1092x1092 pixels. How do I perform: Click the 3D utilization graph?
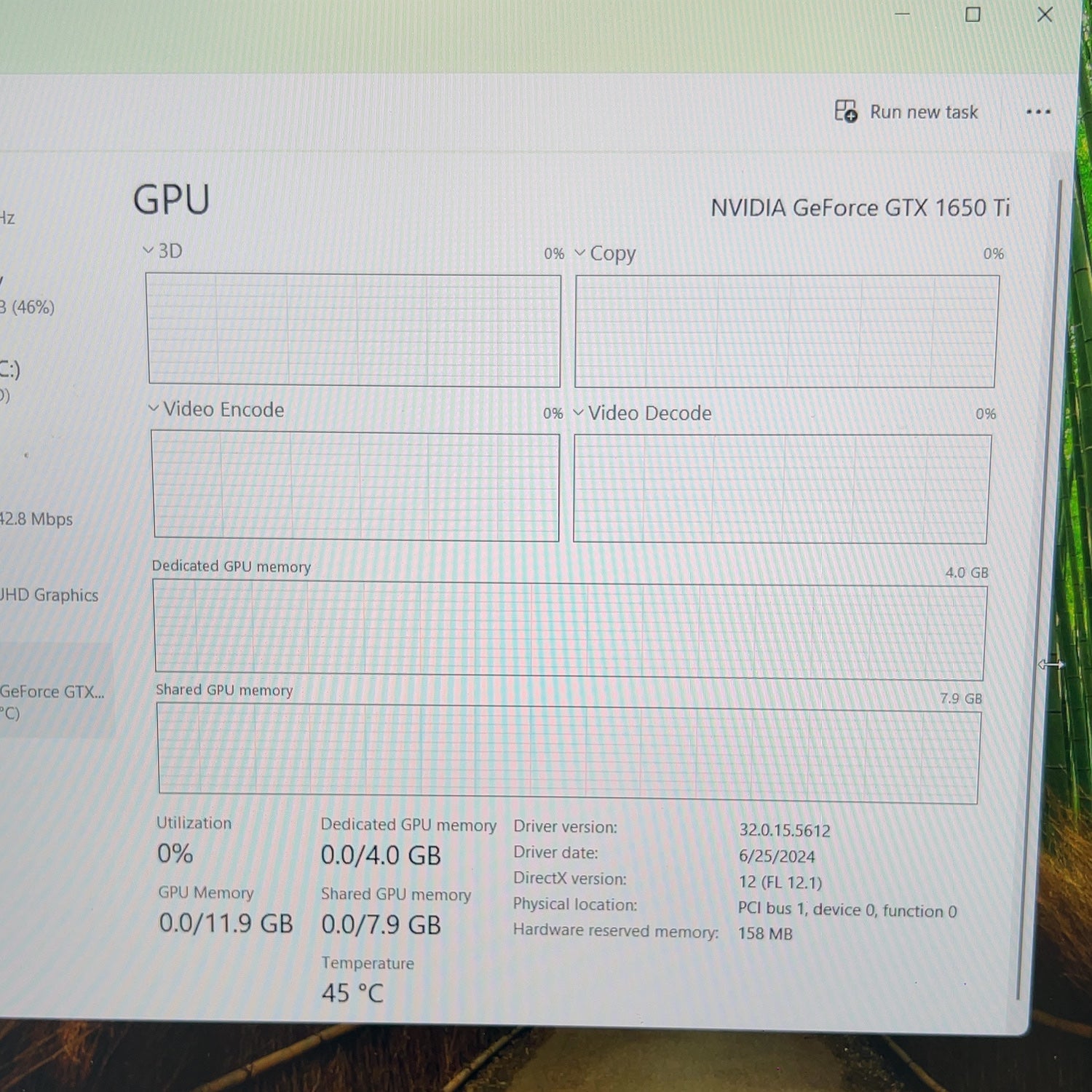coord(354,330)
